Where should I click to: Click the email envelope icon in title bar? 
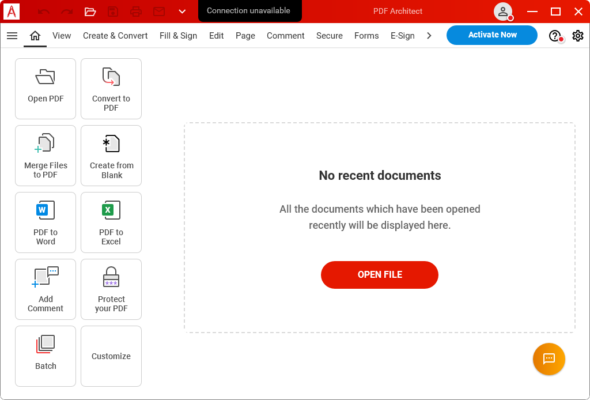159,12
